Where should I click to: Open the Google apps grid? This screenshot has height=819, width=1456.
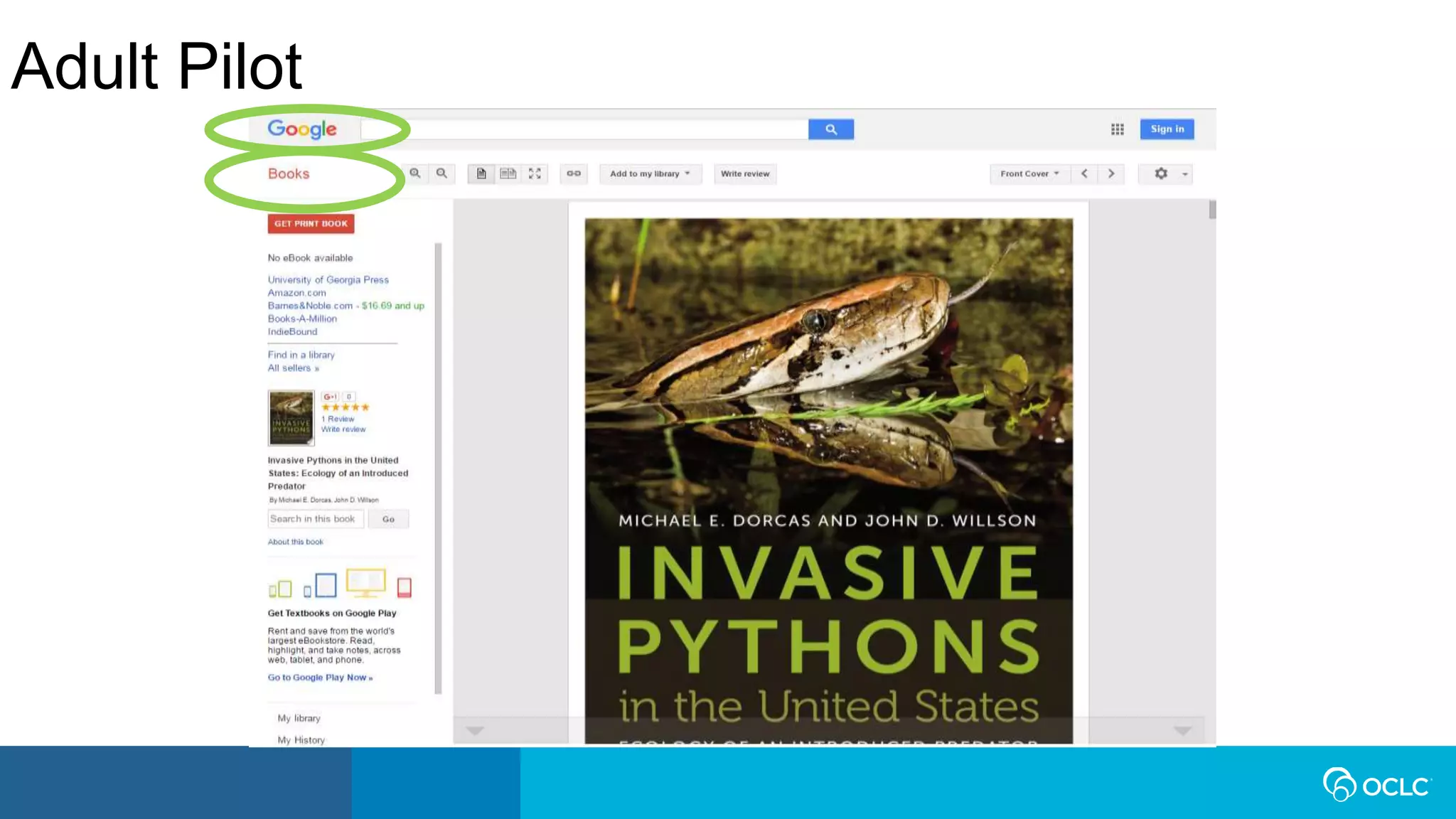(1117, 129)
